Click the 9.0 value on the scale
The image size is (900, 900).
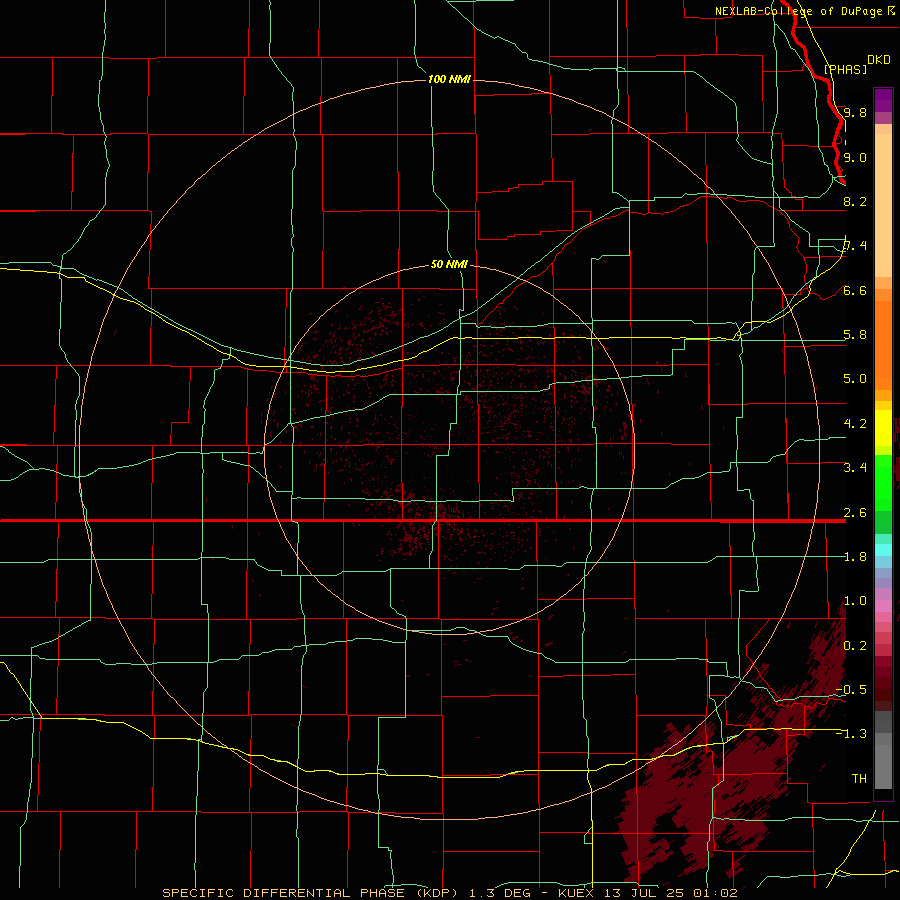pyautogui.click(x=855, y=157)
